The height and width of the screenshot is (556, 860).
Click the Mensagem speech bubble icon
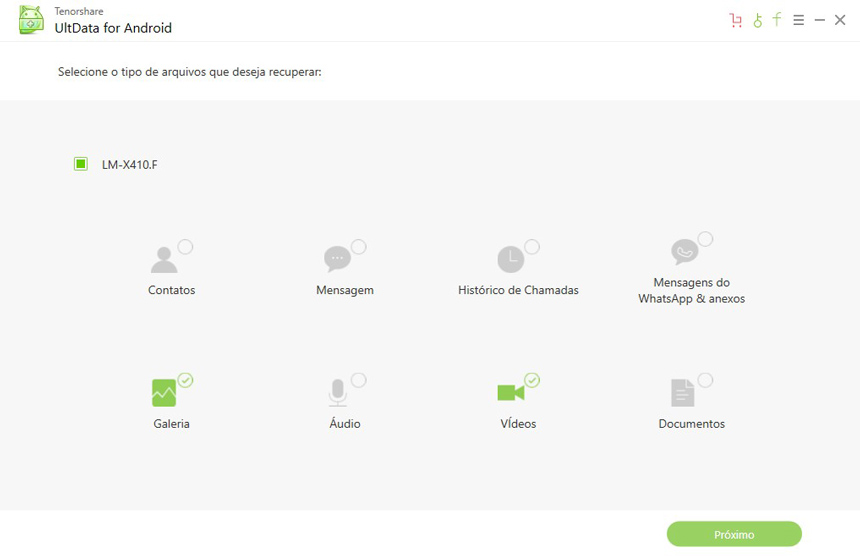click(337, 260)
